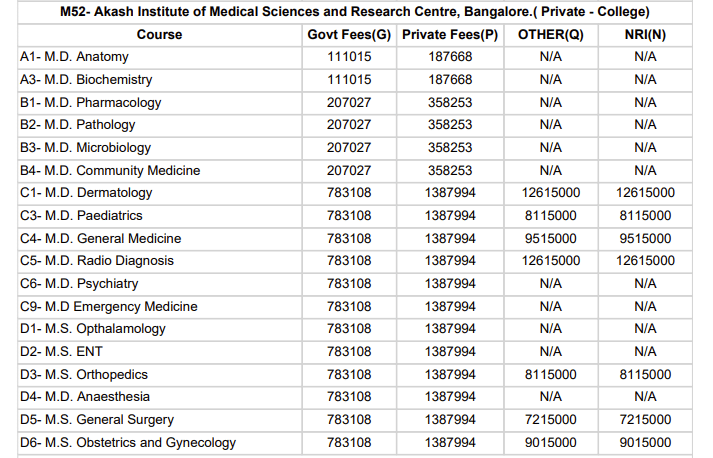Click the D6- M.S. Obstetrics and Gynecology cell
Image resolution: width=713 pixels, height=458 pixels.
tap(128, 443)
